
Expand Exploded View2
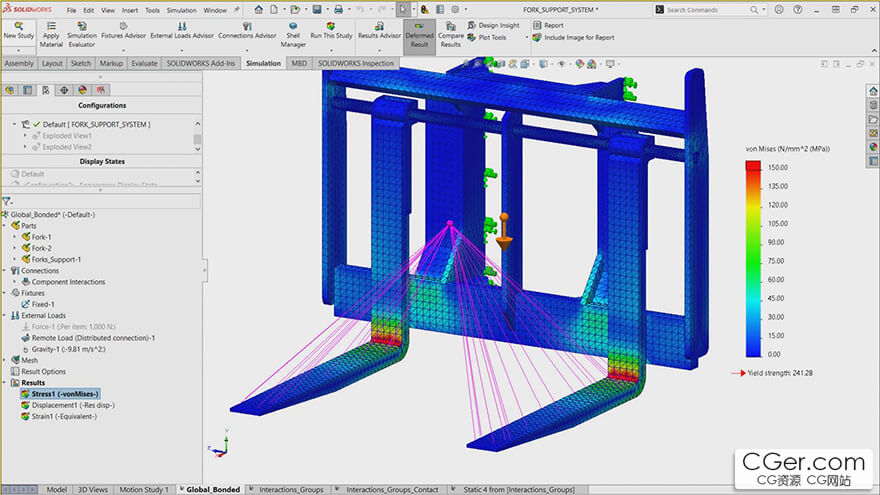25,146
